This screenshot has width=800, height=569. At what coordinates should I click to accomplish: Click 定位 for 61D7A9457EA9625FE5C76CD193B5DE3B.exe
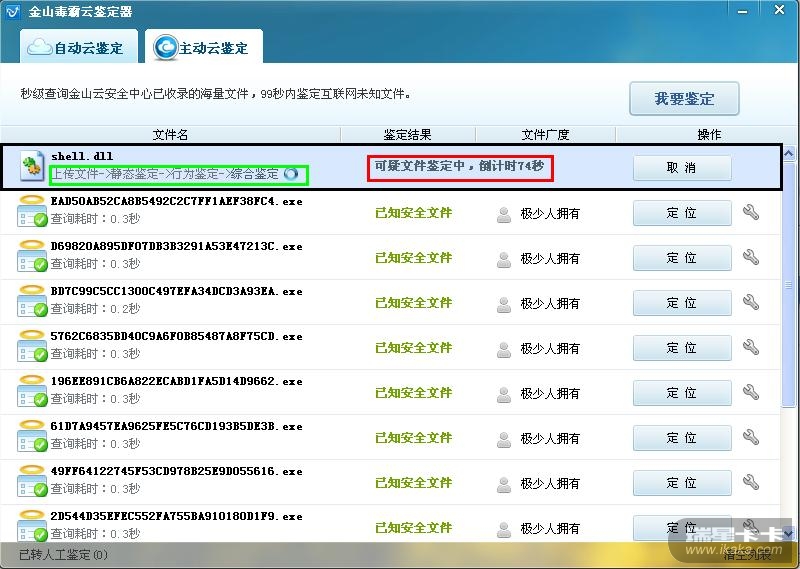click(x=682, y=437)
